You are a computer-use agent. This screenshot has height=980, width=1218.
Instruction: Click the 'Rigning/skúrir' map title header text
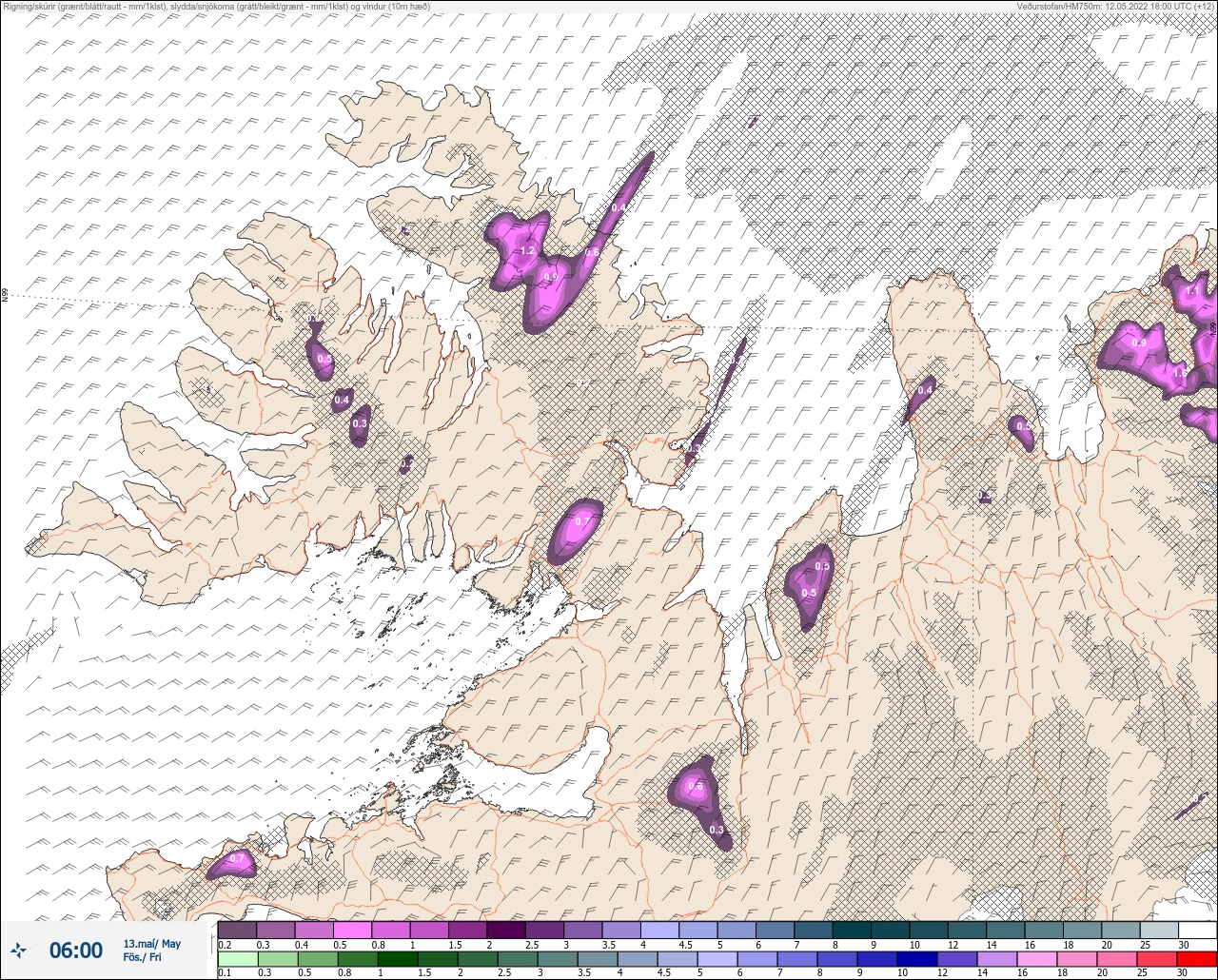[x=216, y=7]
